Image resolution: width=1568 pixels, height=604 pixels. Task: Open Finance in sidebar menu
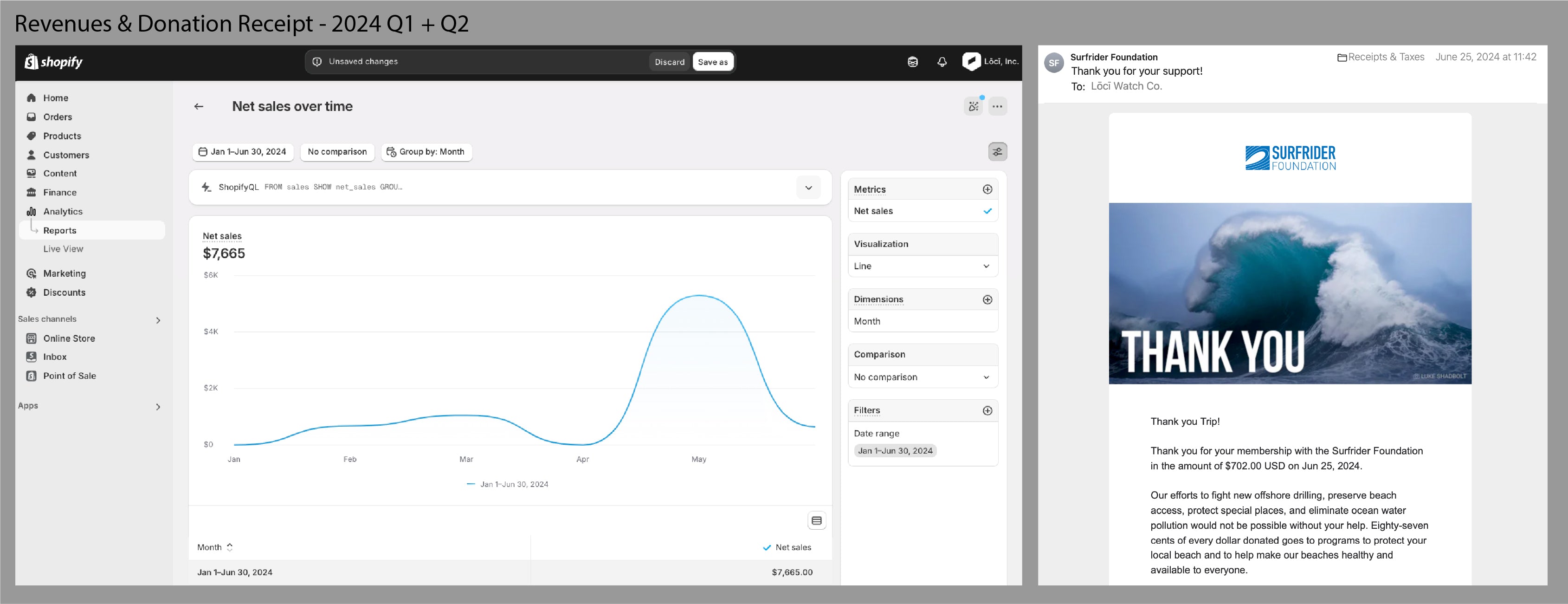point(60,192)
